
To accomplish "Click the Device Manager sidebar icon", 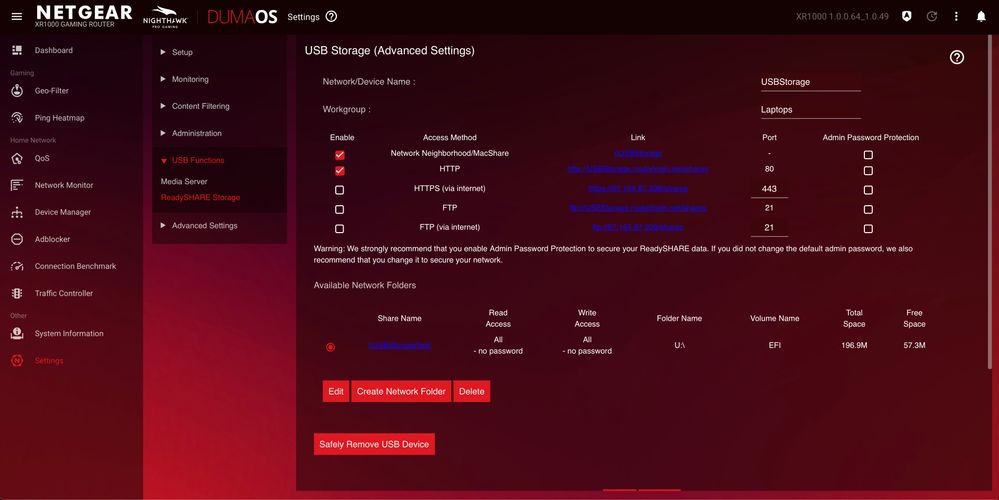I will pos(17,212).
